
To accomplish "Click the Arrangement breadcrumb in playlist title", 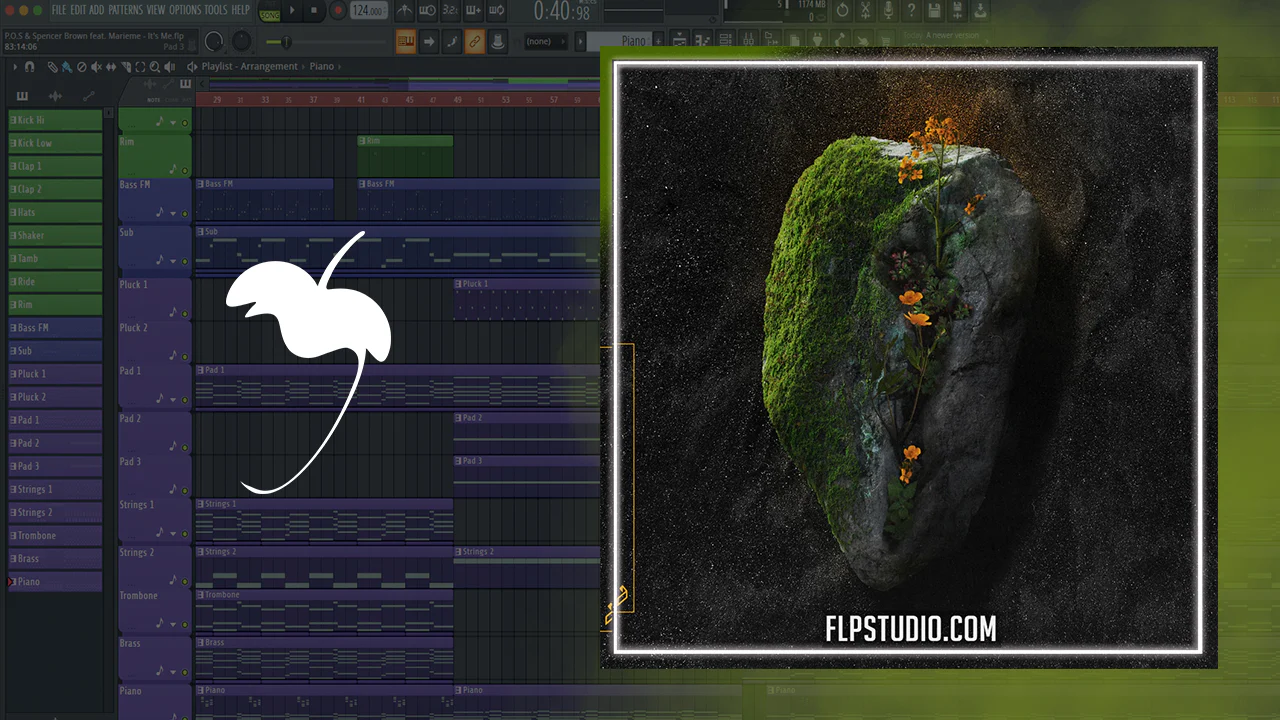I will click(x=269, y=67).
